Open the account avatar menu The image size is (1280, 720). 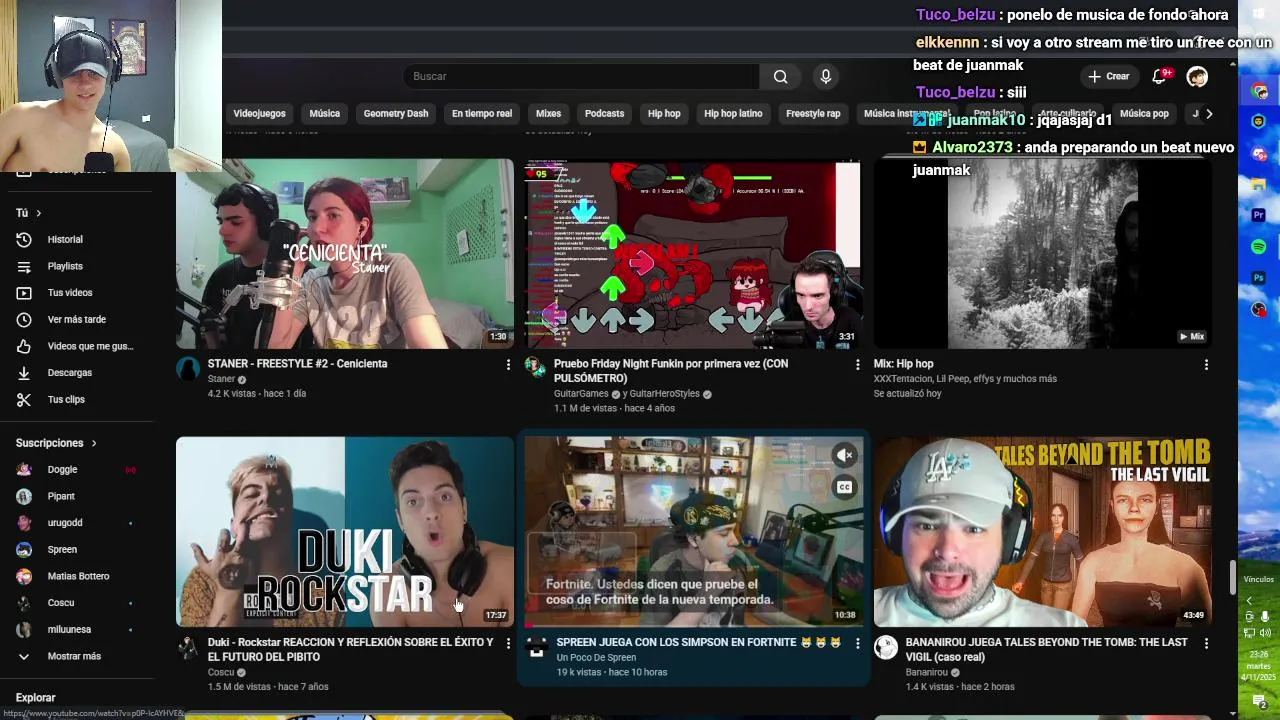tap(1197, 77)
